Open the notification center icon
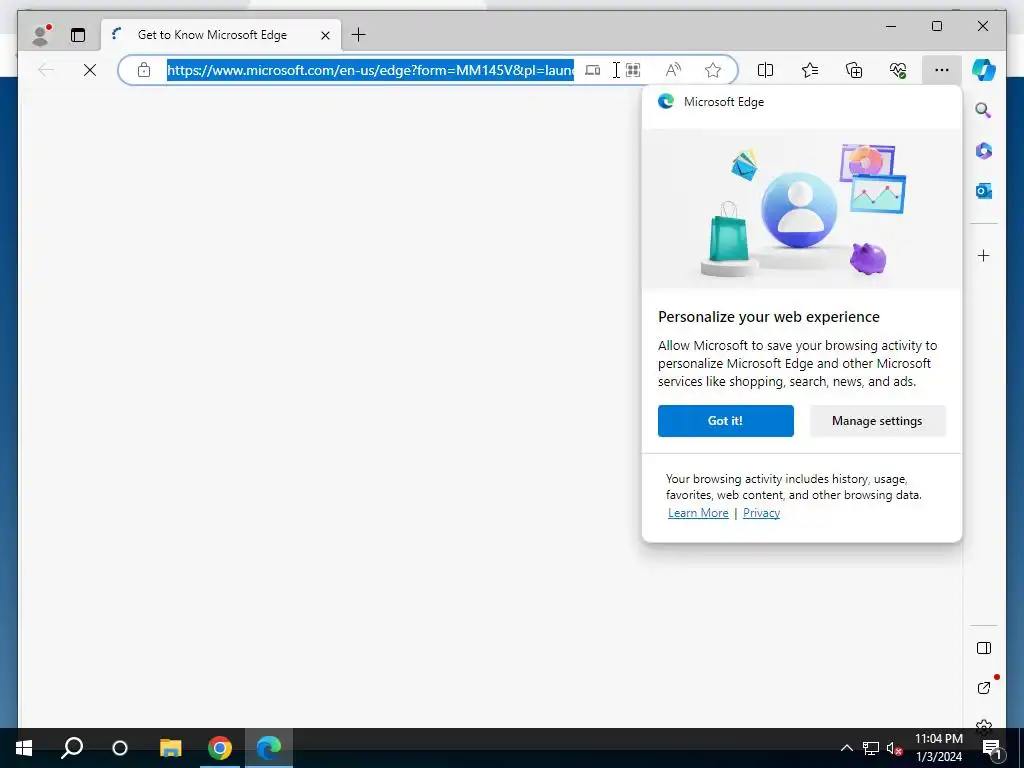The width and height of the screenshot is (1024, 768). [x=992, y=748]
